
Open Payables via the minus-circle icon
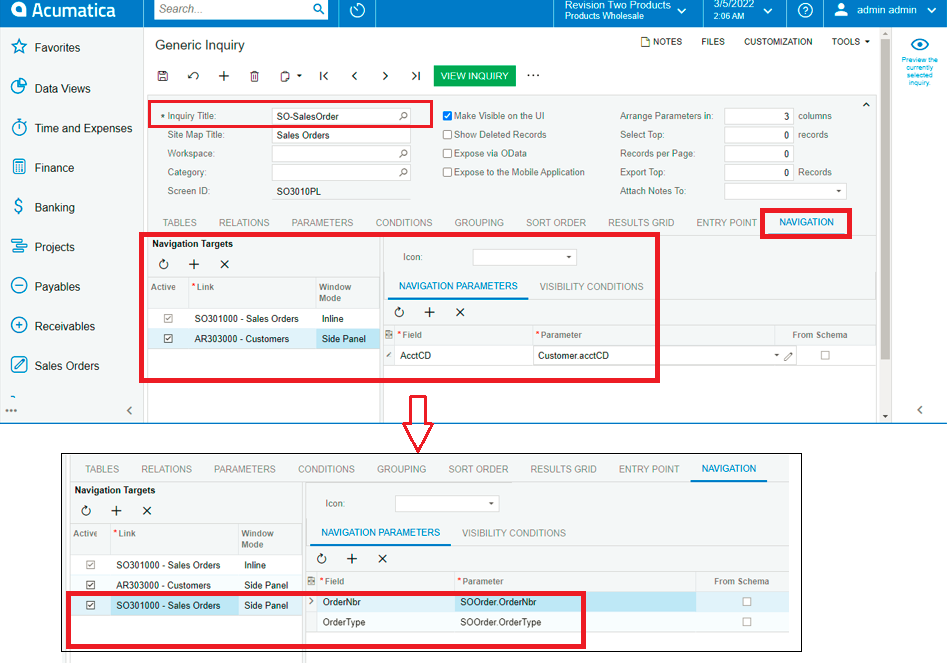pyautogui.click(x=19, y=285)
